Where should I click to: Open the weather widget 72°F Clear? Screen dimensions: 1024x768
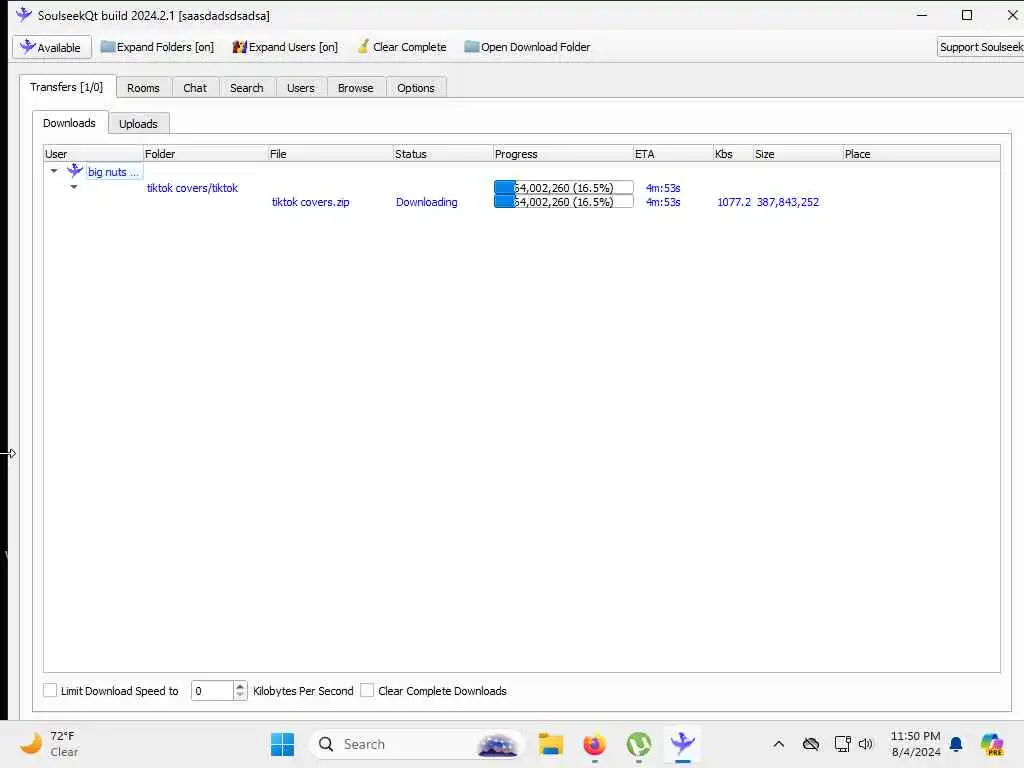click(x=50, y=744)
